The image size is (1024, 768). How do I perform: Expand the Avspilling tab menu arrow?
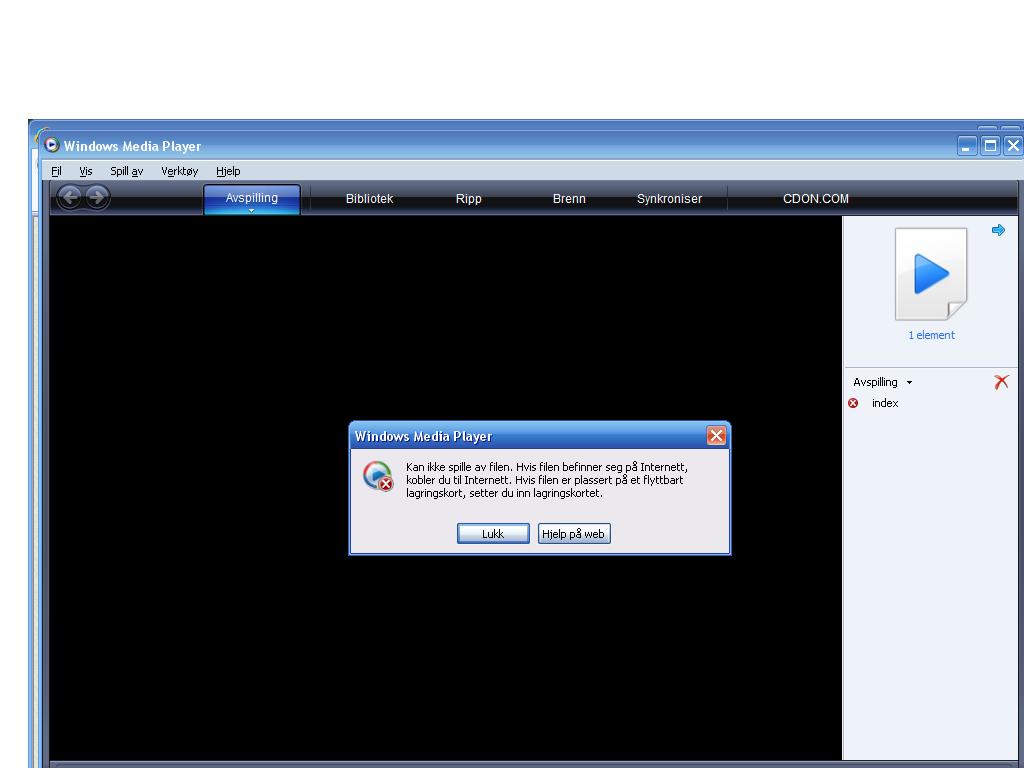click(x=251, y=210)
